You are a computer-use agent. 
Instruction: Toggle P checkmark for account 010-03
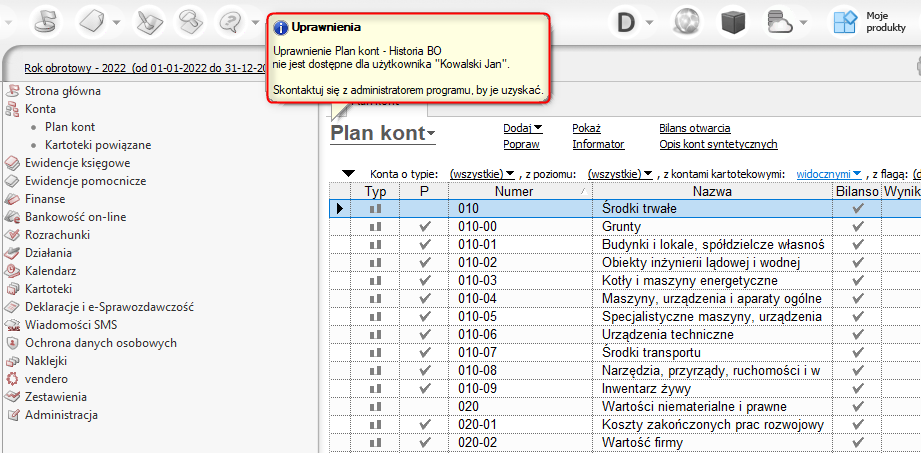tap(424, 280)
